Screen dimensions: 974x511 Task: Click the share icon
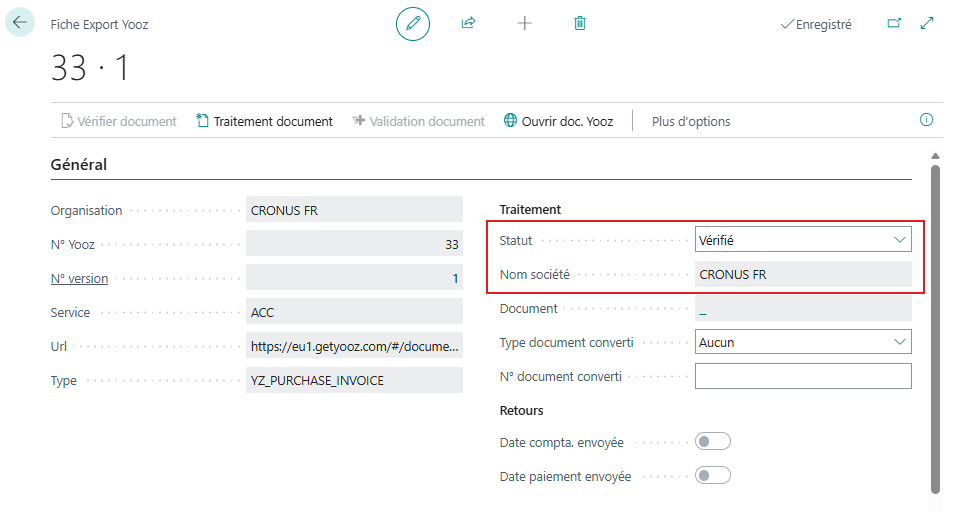468,23
